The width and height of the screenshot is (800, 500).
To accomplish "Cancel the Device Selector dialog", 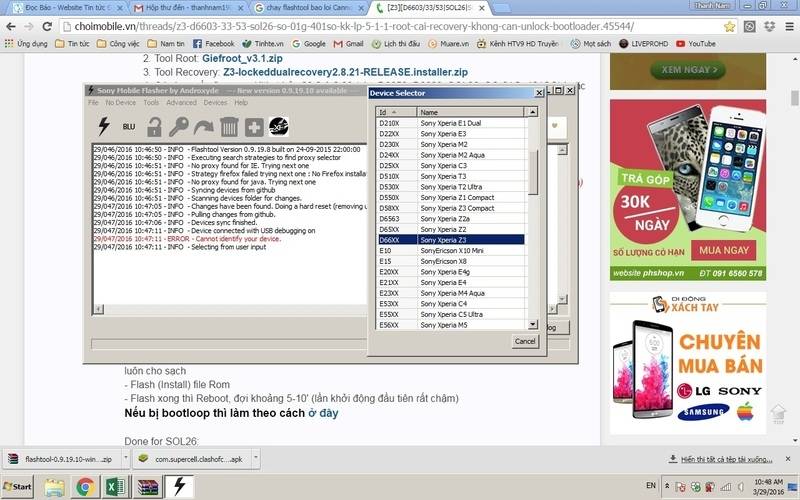I will click(x=525, y=341).
